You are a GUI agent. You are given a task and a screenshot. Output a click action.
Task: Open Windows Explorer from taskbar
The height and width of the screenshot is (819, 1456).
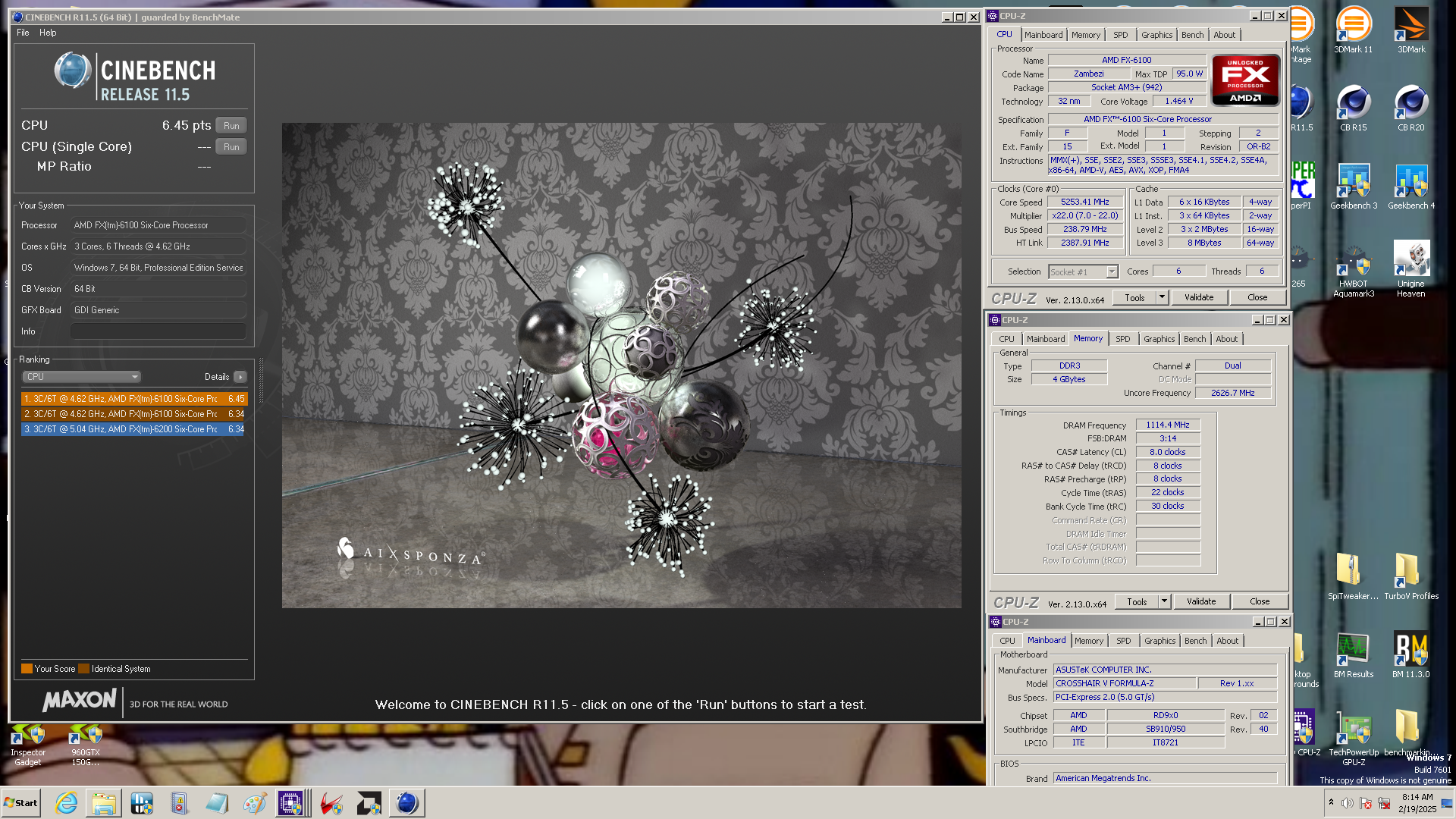coord(104,803)
